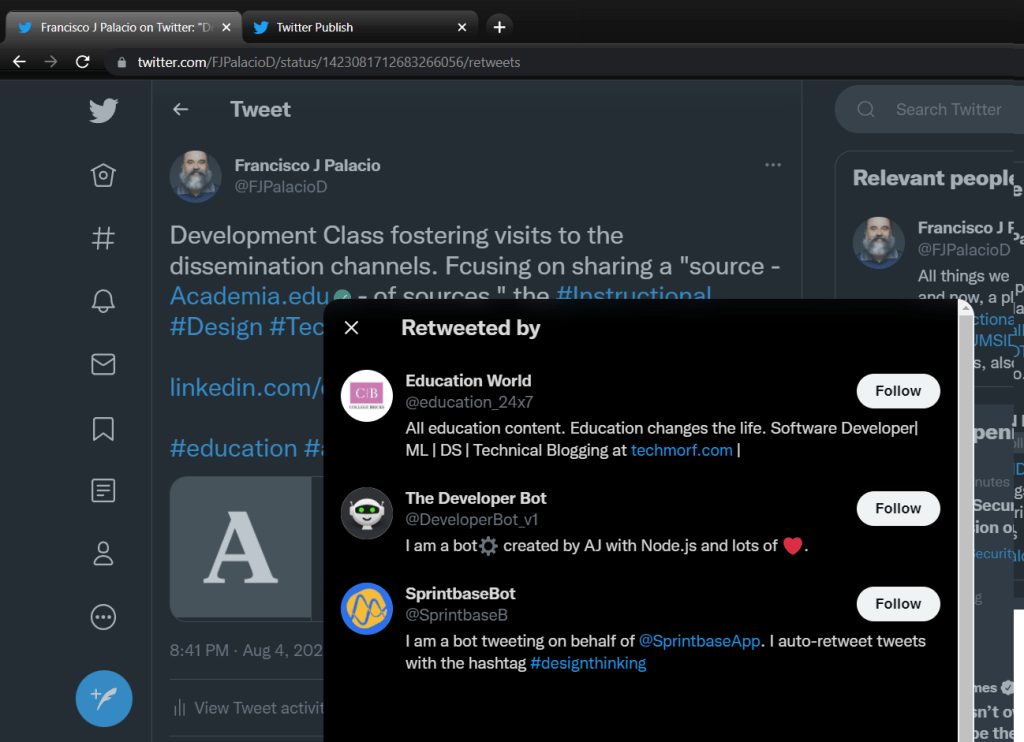1024x742 pixels.
Task: Follow The Developer Bot account
Action: point(897,508)
